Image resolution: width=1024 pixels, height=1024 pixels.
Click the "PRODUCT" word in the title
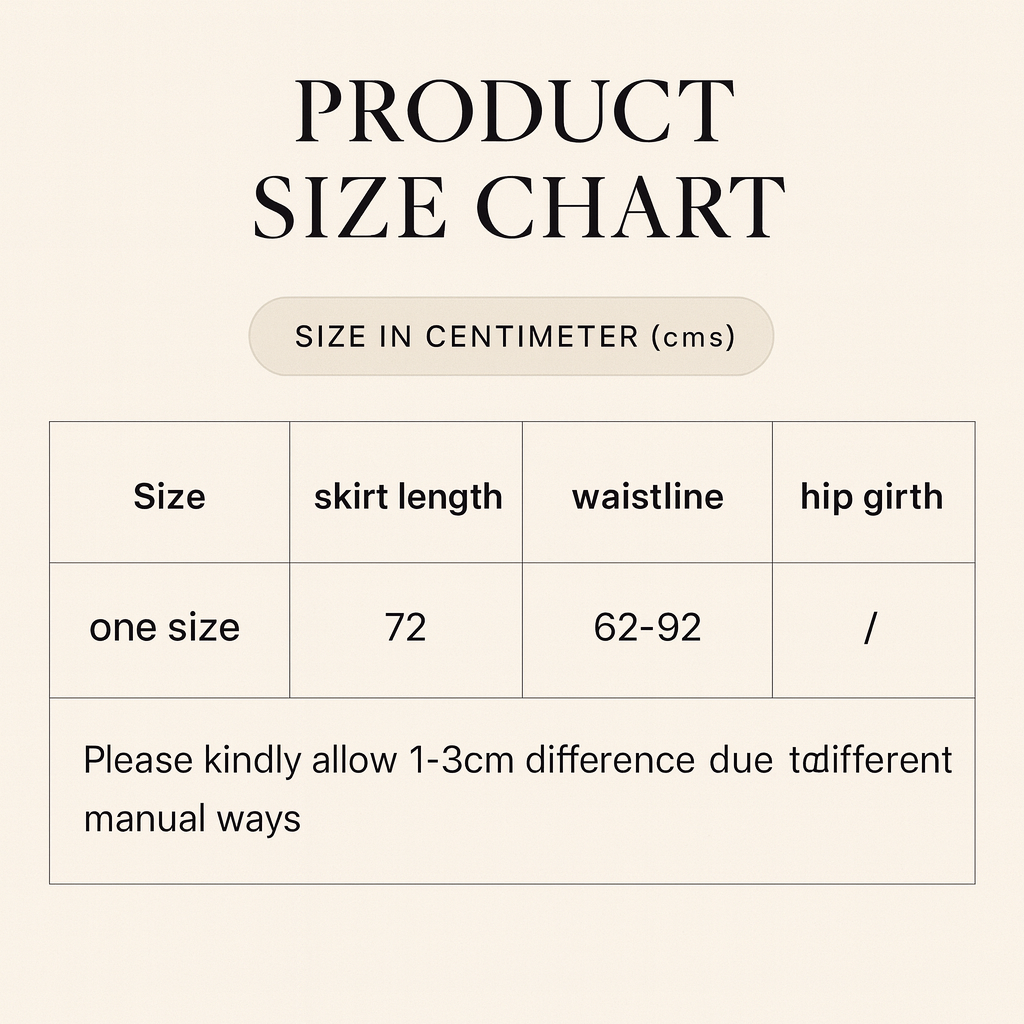(x=514, y=111)
